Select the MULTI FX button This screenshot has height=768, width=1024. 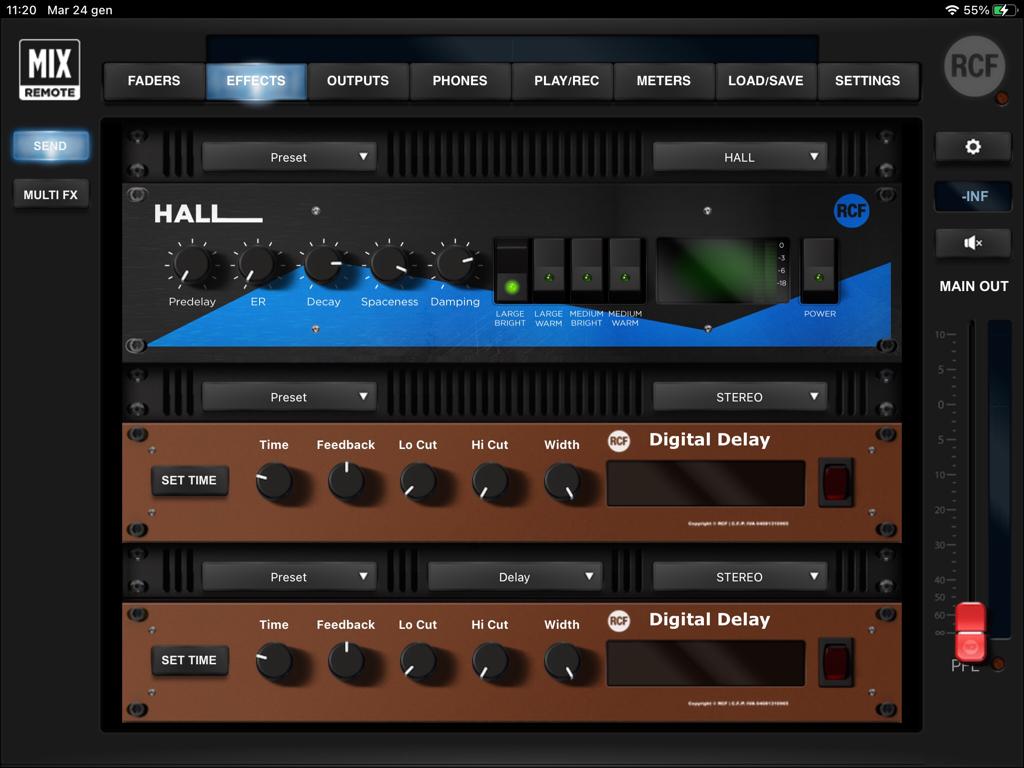click(50, 195)
